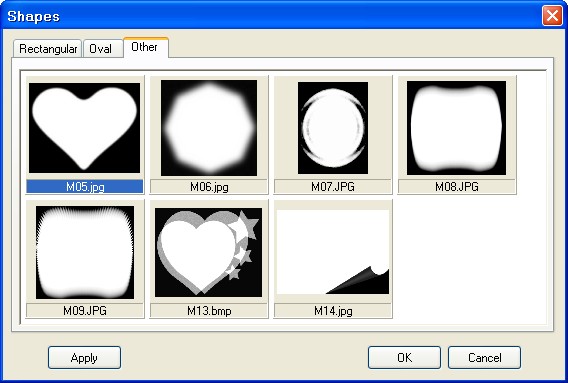568x383 pixels.
Task: Select the M05.jpg heart shape thumbnail
Action: coord(84,128)
